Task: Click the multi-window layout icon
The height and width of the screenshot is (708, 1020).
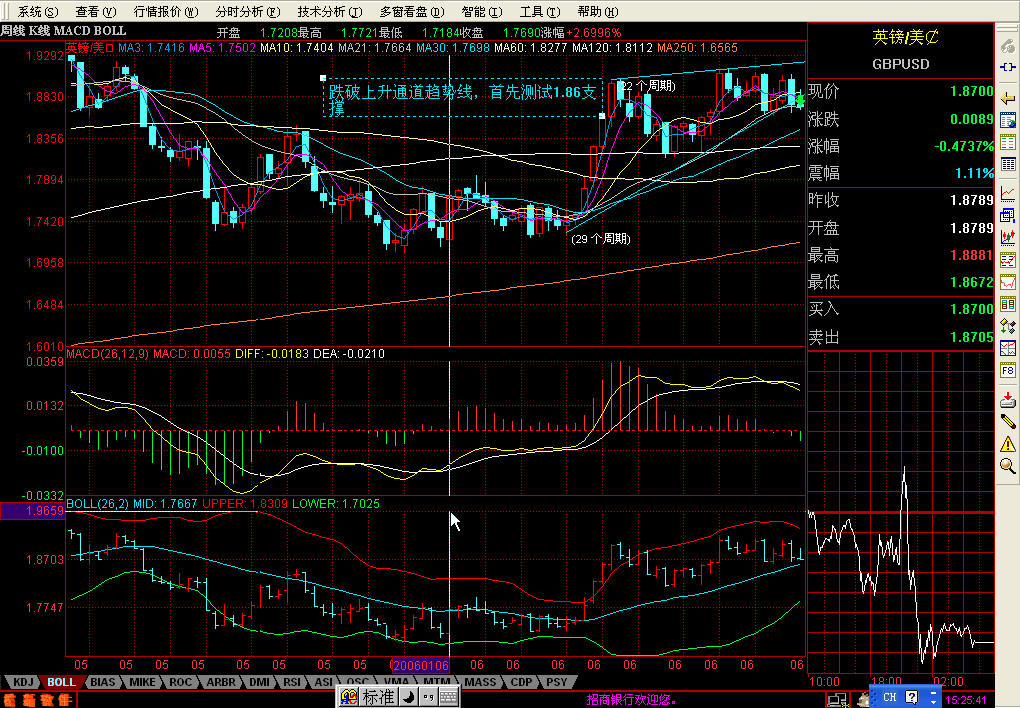Action: [1008, 215]
